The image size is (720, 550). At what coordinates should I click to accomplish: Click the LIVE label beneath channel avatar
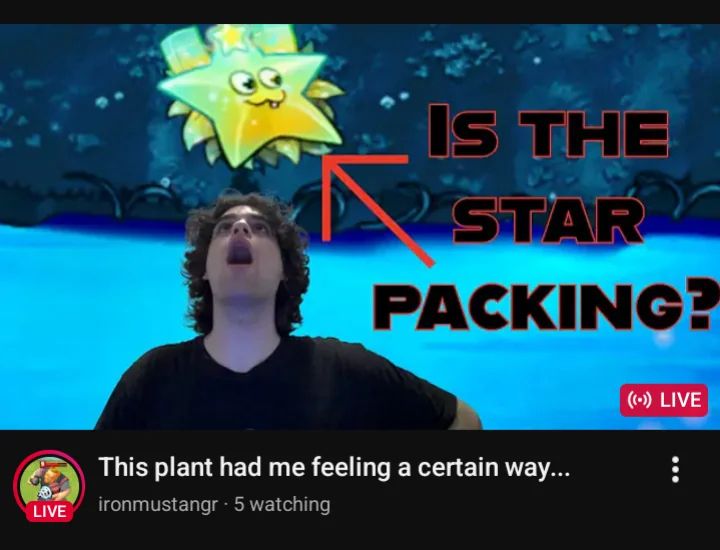pos(49,511)
